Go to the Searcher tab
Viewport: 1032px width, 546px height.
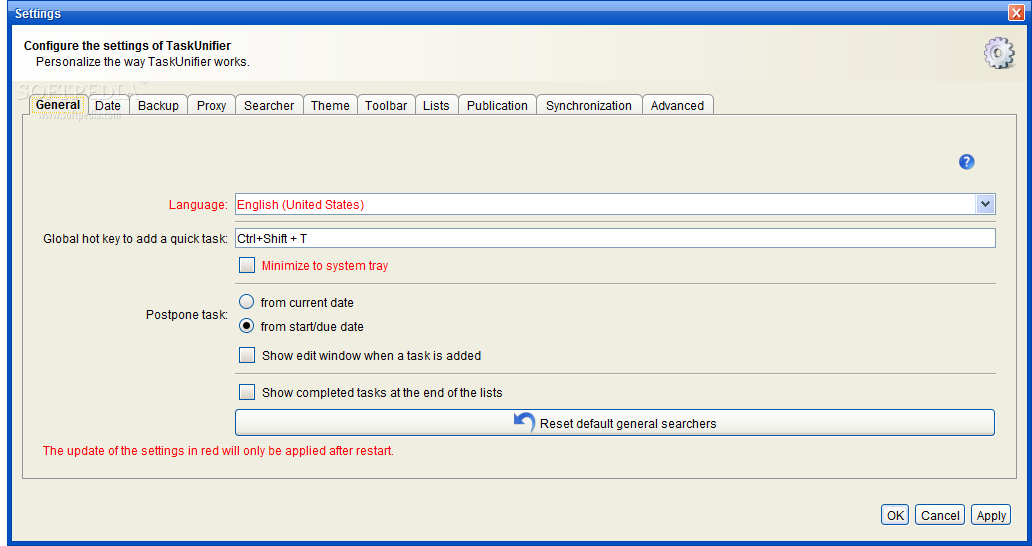pyautogui.click(x=269, y=105)
